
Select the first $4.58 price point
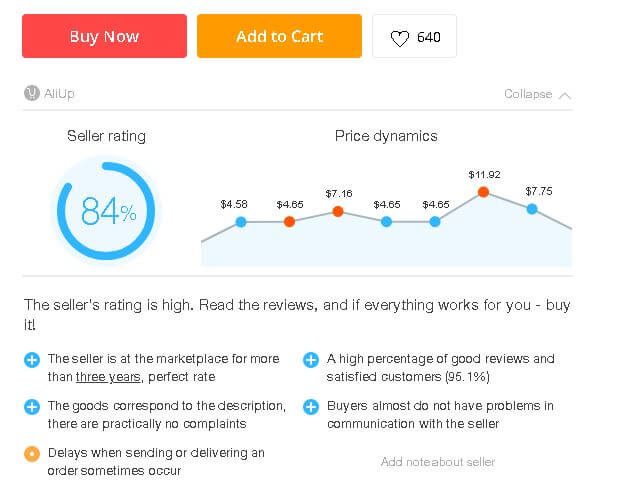(241, 222)
